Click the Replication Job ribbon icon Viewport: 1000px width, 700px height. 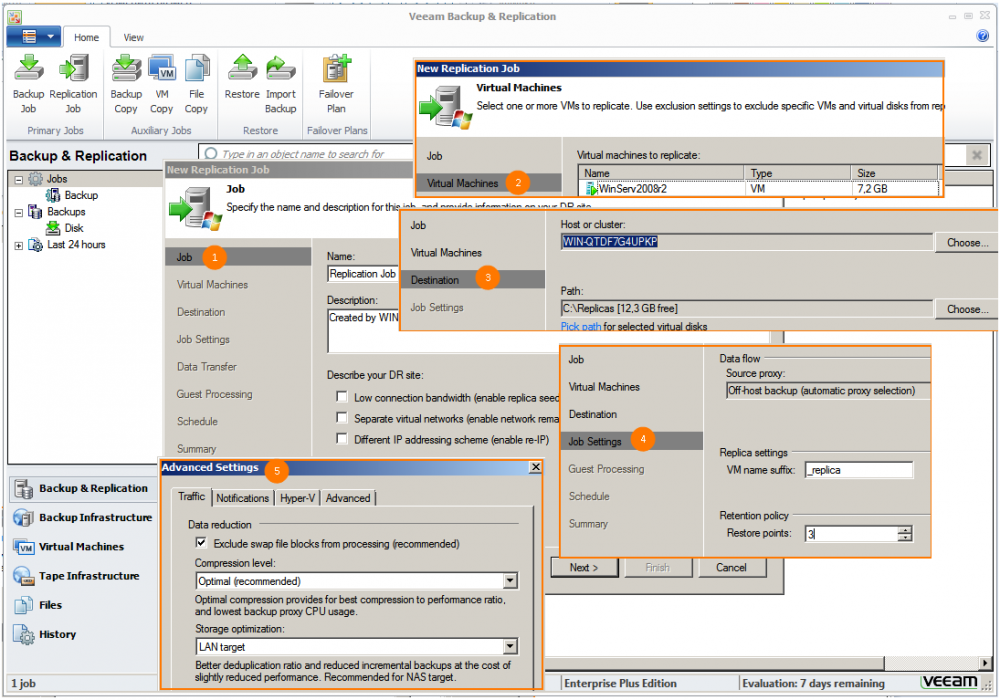pos(73,84)
